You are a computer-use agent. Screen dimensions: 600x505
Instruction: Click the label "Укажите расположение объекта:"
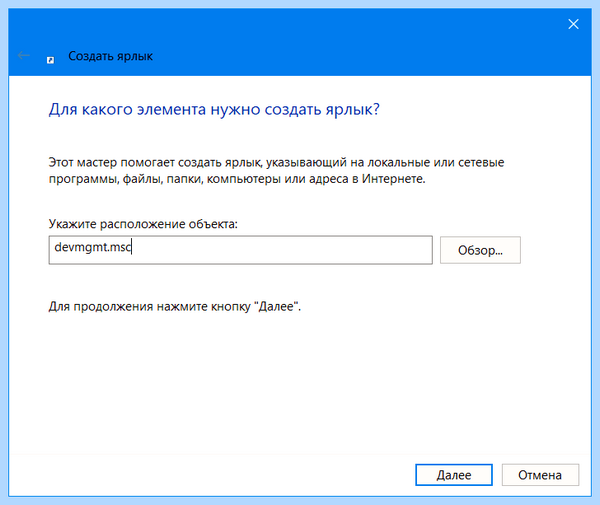click(x=143, y=224)
